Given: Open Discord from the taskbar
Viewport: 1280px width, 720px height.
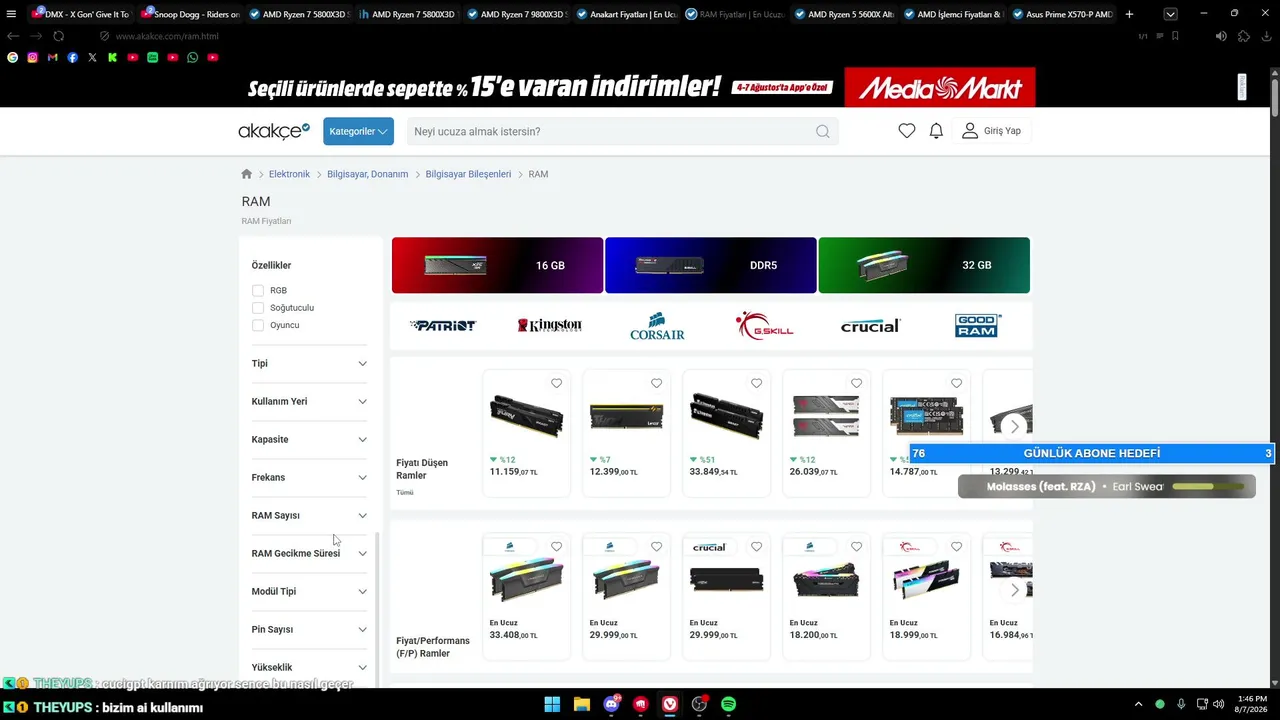Looking at the screenshot, I should click(611, 705).
